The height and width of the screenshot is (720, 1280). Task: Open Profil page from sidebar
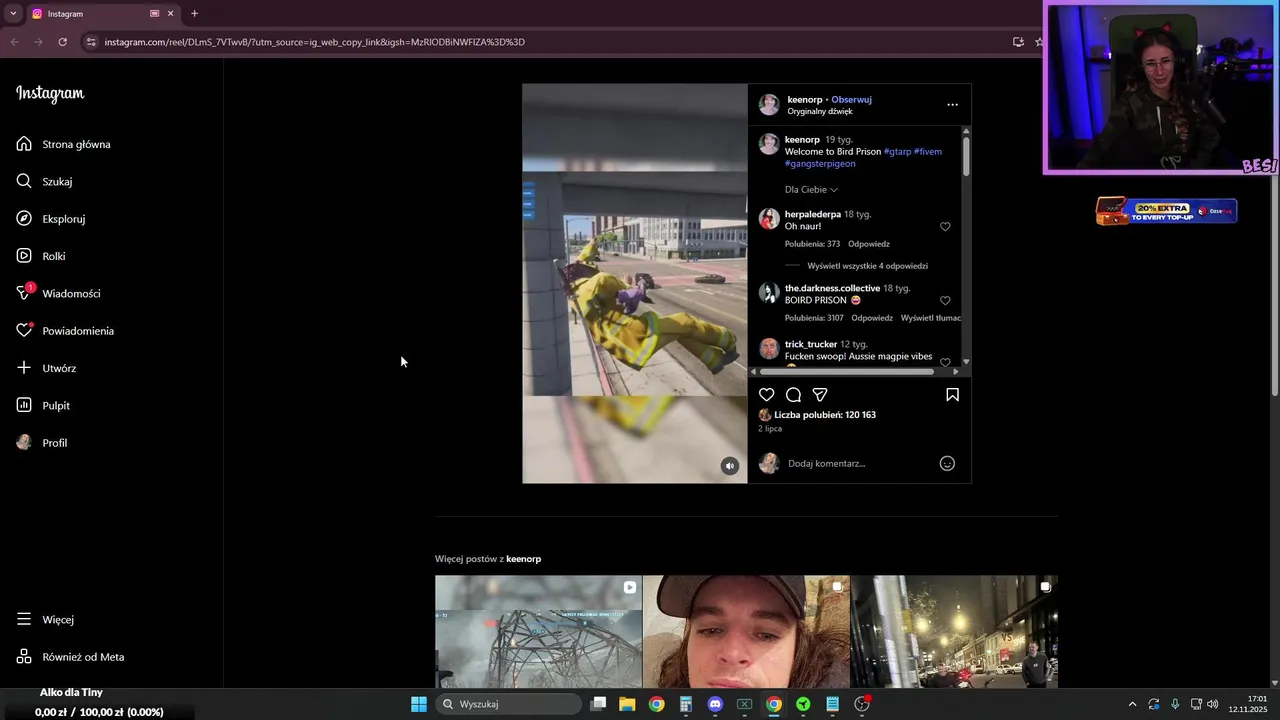point(42,443)
